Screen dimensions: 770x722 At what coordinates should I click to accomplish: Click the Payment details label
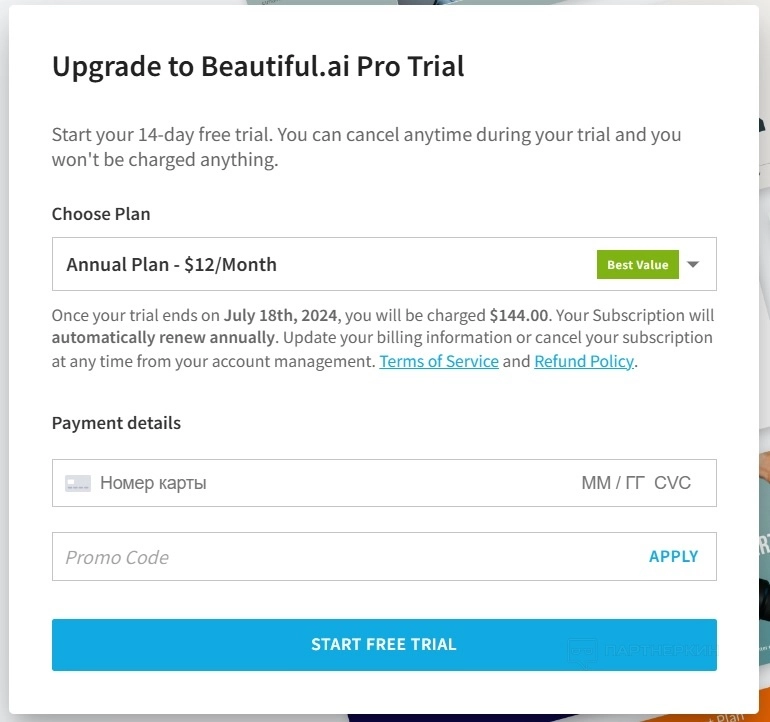point(116,423)
